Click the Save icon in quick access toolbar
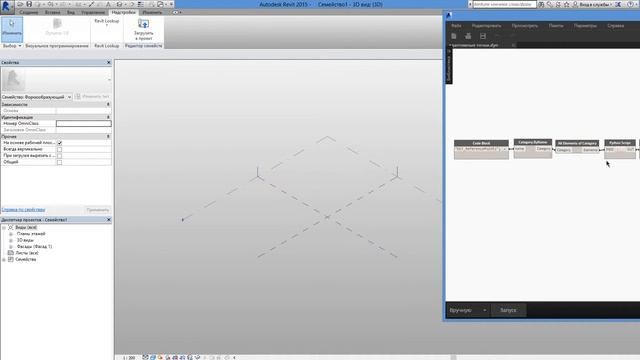 point(29,4)
